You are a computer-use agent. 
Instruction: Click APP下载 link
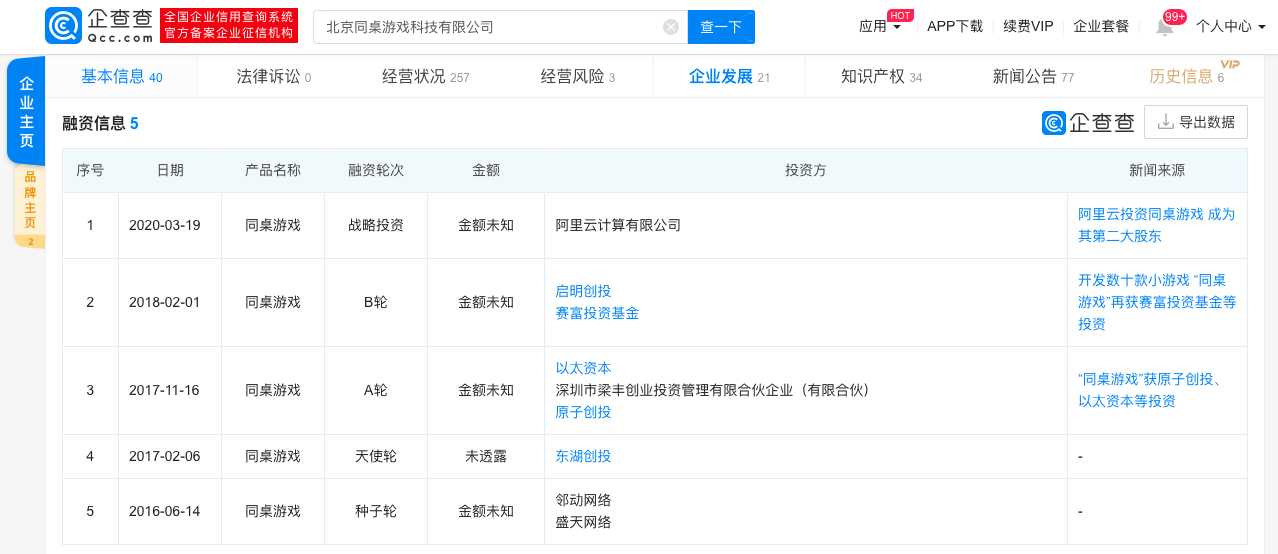[x=955, y=26]
